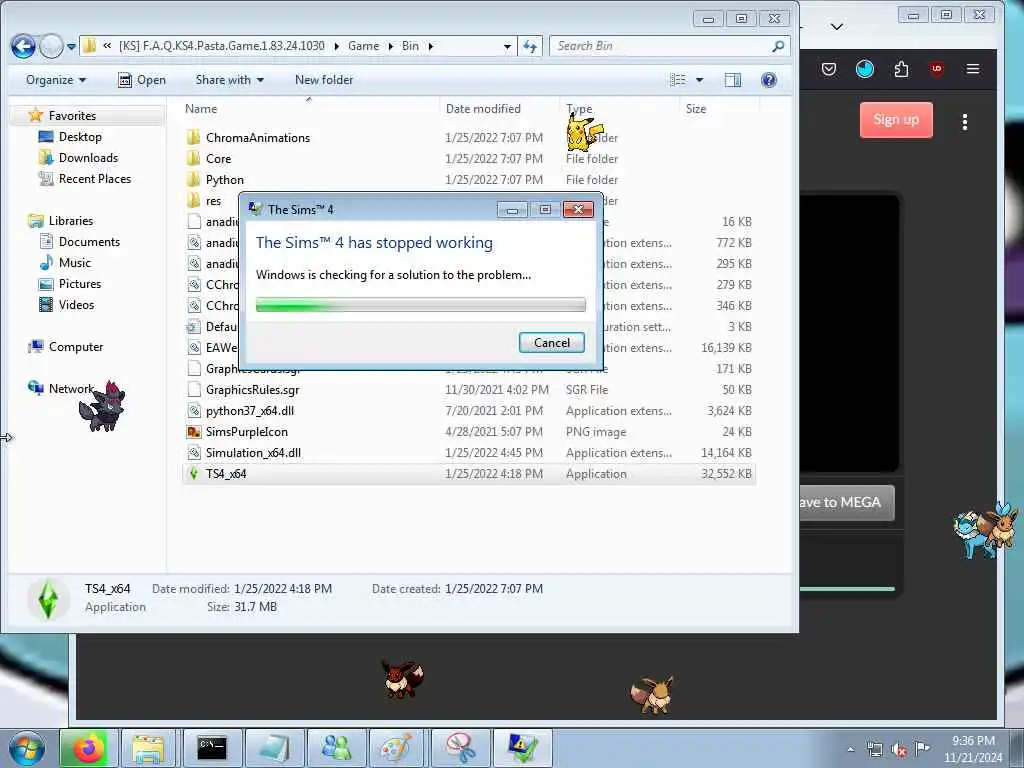Click the Back arrow in Explorer
Screen dimensions: 1024x768
tap(23, 46)
